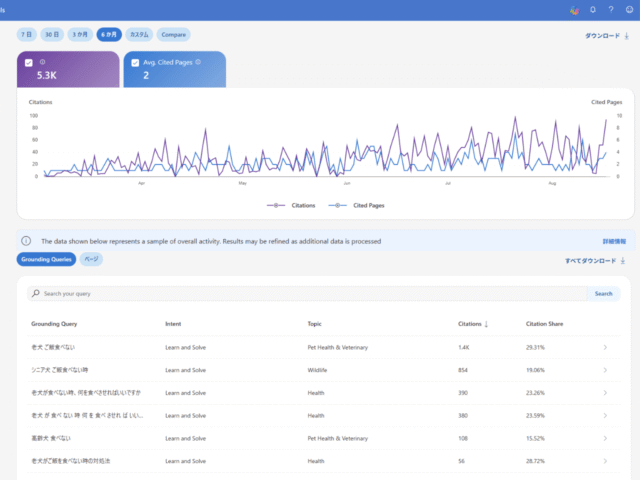Click the Search your query field

pyautogui.click(x=307, y=293)
